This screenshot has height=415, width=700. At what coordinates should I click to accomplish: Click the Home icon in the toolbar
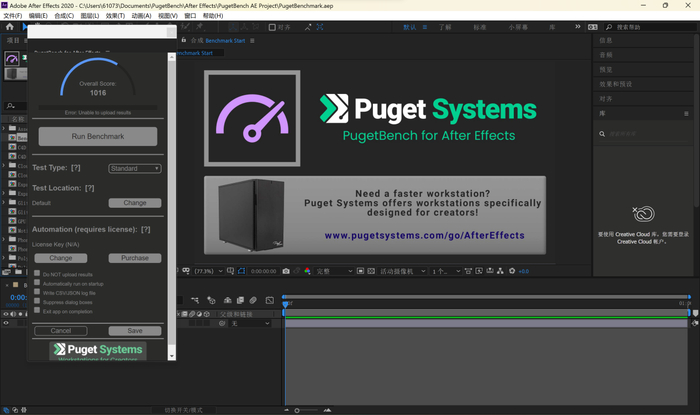(9, 28)
